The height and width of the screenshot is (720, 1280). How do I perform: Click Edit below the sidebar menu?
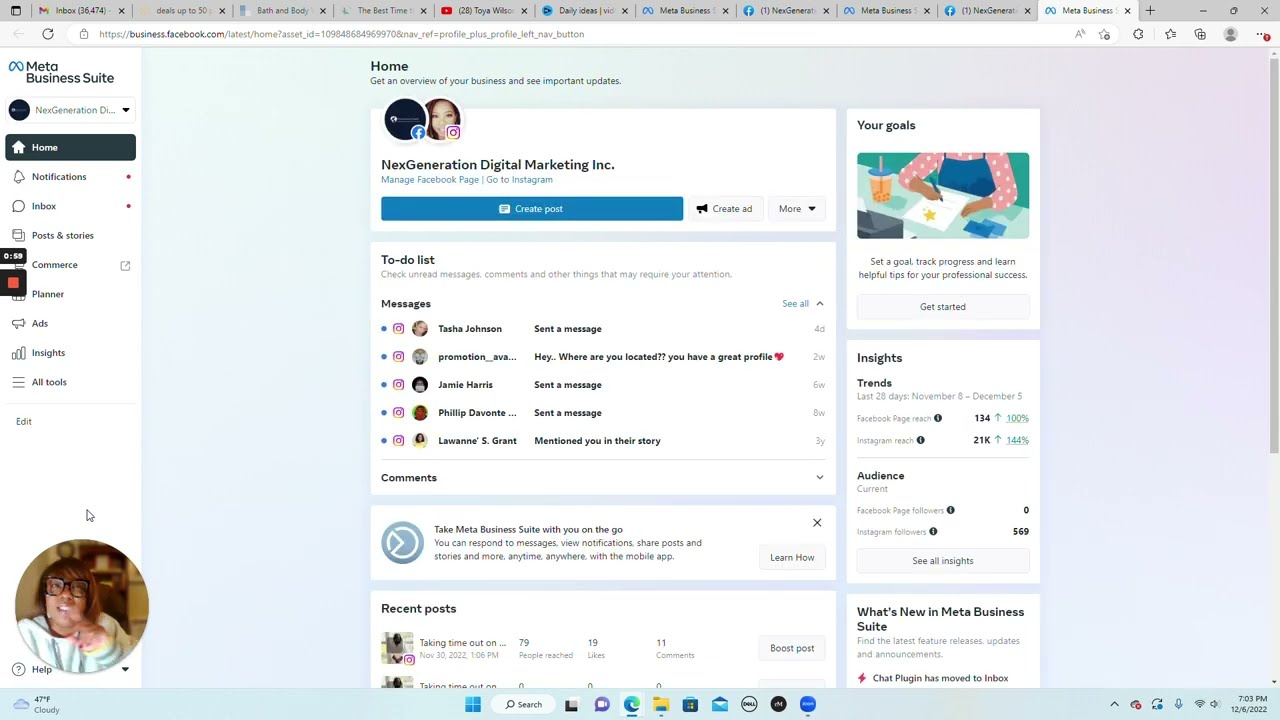click(24, 421)
